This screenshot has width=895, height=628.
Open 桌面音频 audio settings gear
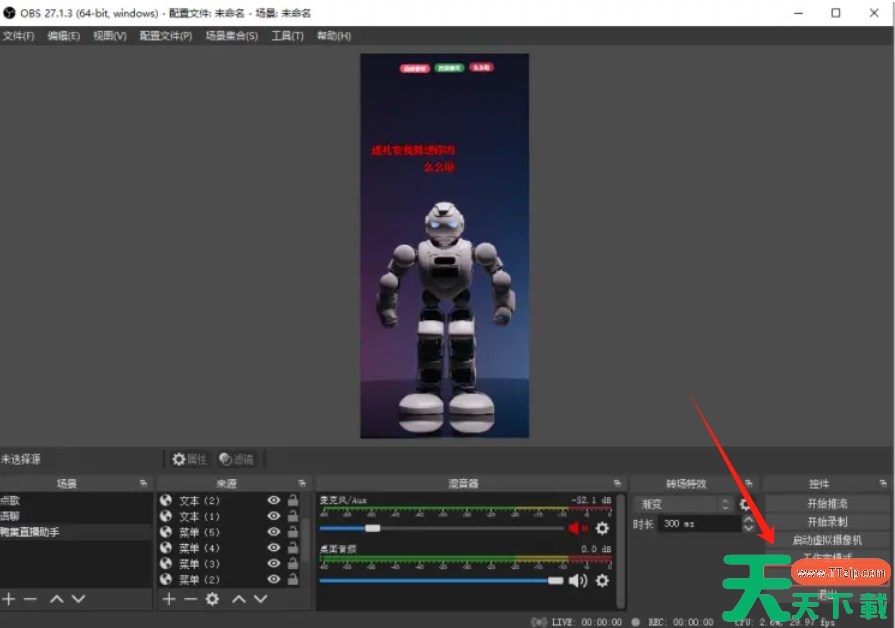click(x=602, y=580)
